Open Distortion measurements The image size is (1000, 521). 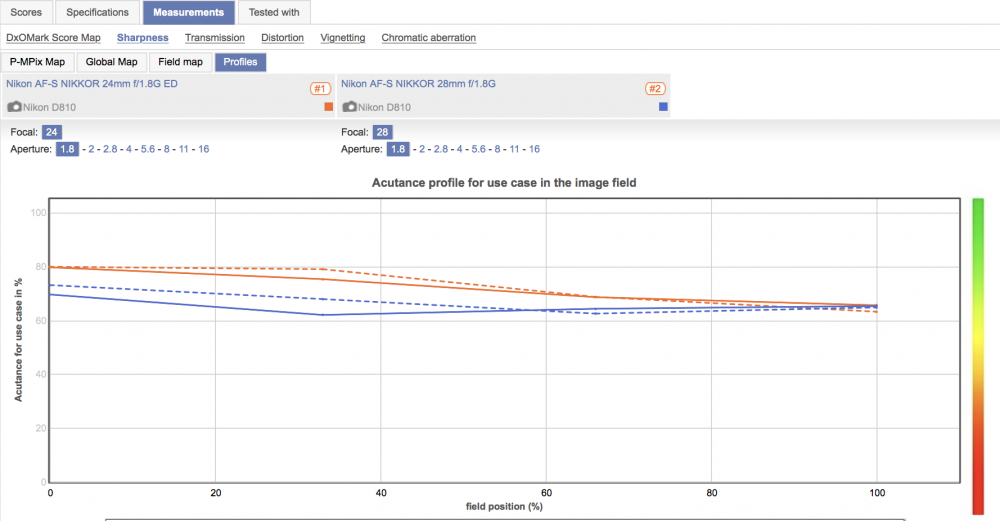tap(283, 38)
